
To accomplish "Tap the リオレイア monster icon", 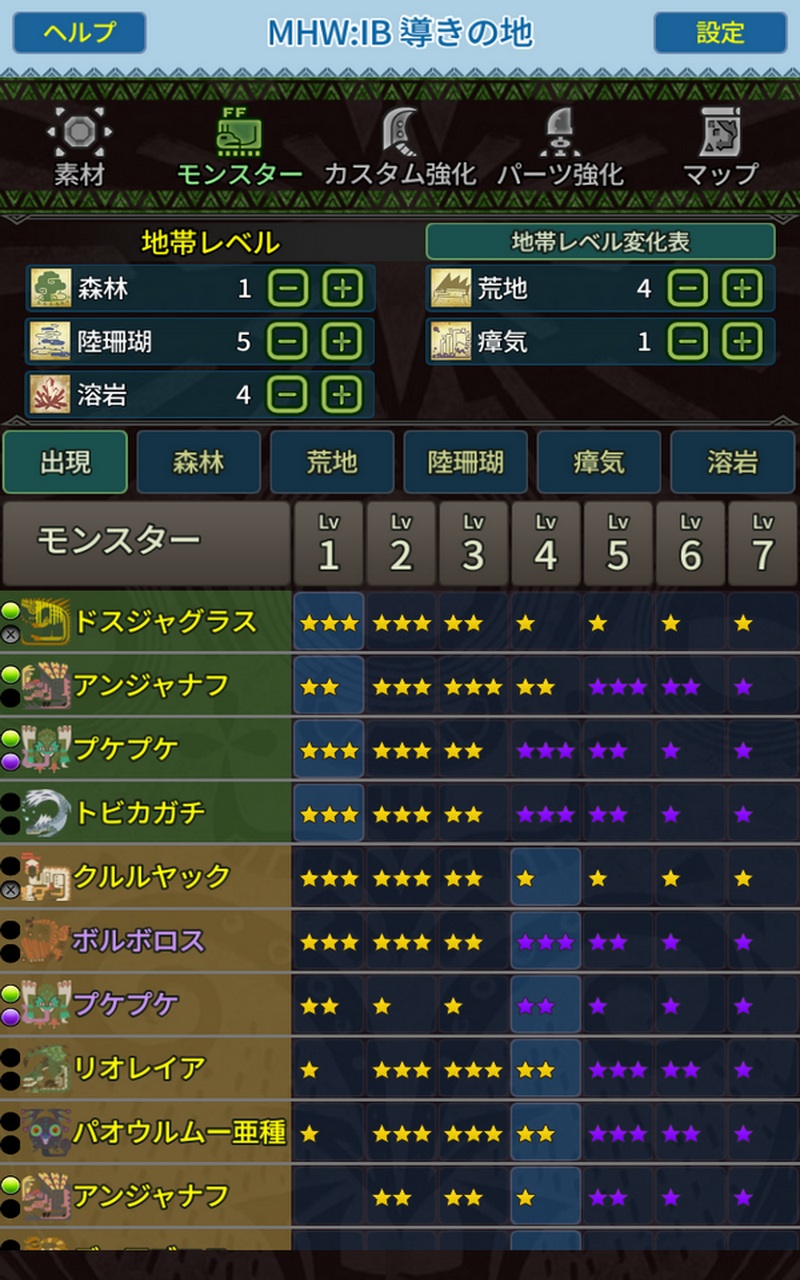I will [x=45, y=1067].
